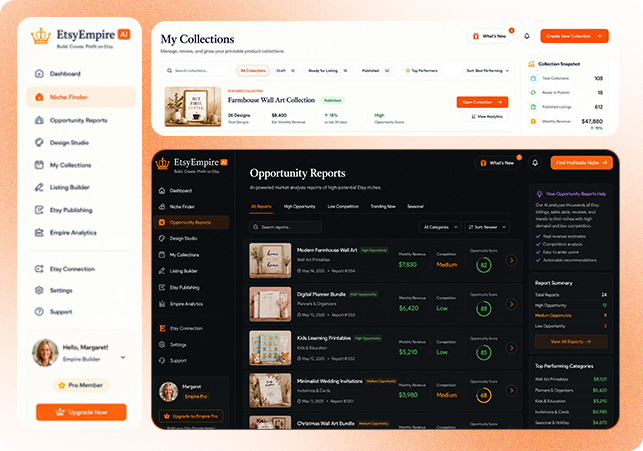Viewport: 643px width, 451px height.
Task: Click the bell notification icon in My Collections header
Action: tap(527, 36)
